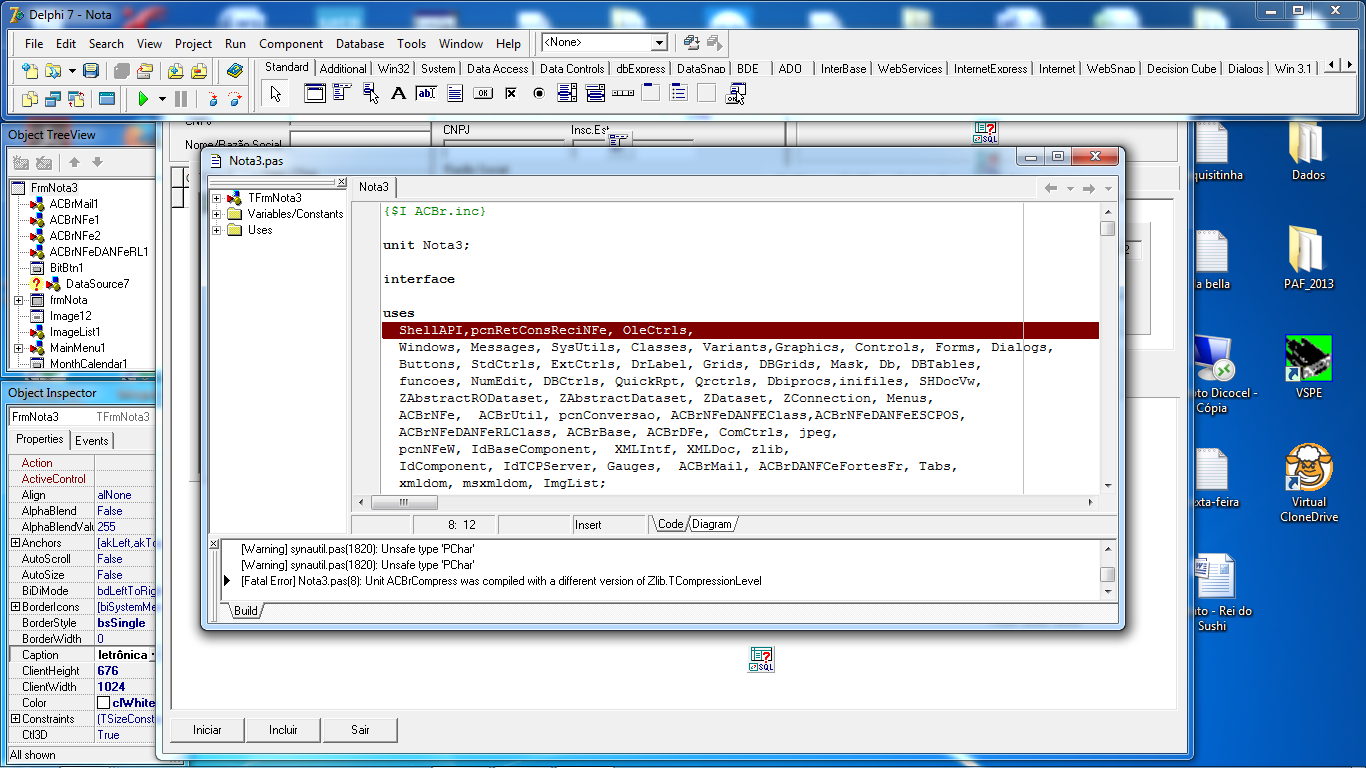Open the <None> desktop layout dropdown
This screenshot has height=768, width=1366.
[659, 43]
